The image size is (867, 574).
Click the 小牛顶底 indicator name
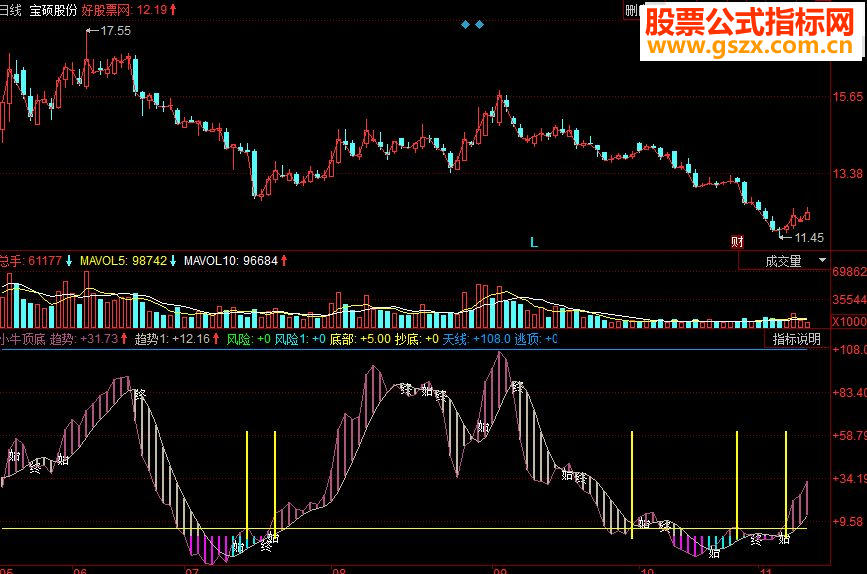23,339
